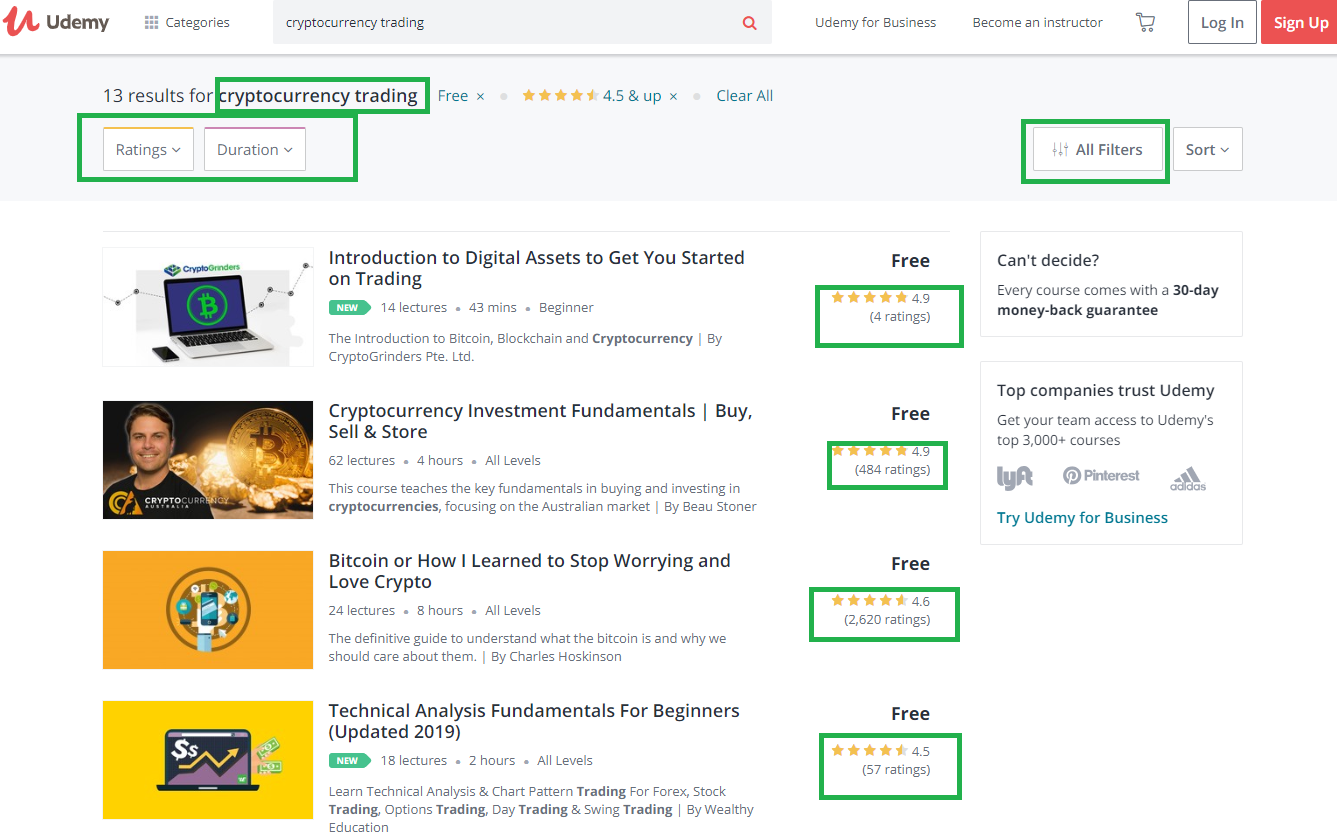The width and height of the screenshot is (1337, 835).
Task: Open Technical Analysis Fundamentals For Beginners title
Action: point(534,721)
